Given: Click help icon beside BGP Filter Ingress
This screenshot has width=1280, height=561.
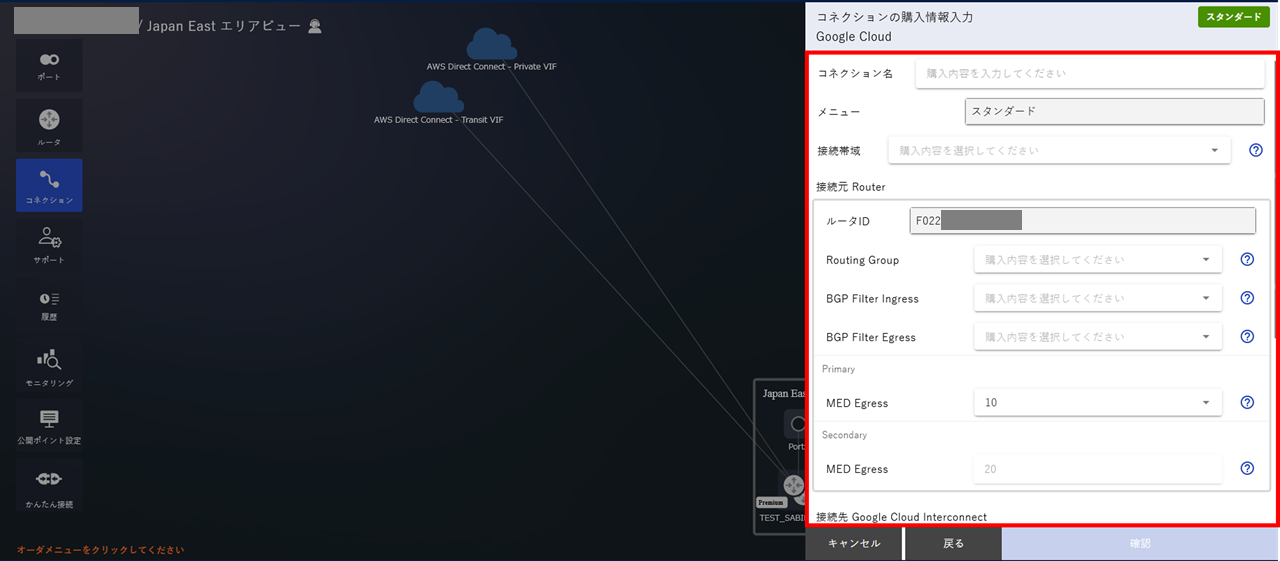Looking at the screenshot, I should (1247, 298).
